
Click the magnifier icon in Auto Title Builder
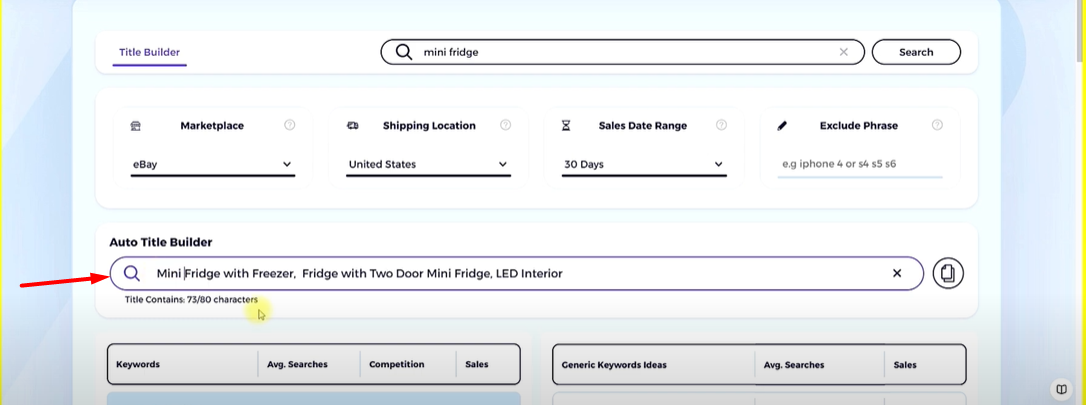pyautogui.click(x=132, y=273)
